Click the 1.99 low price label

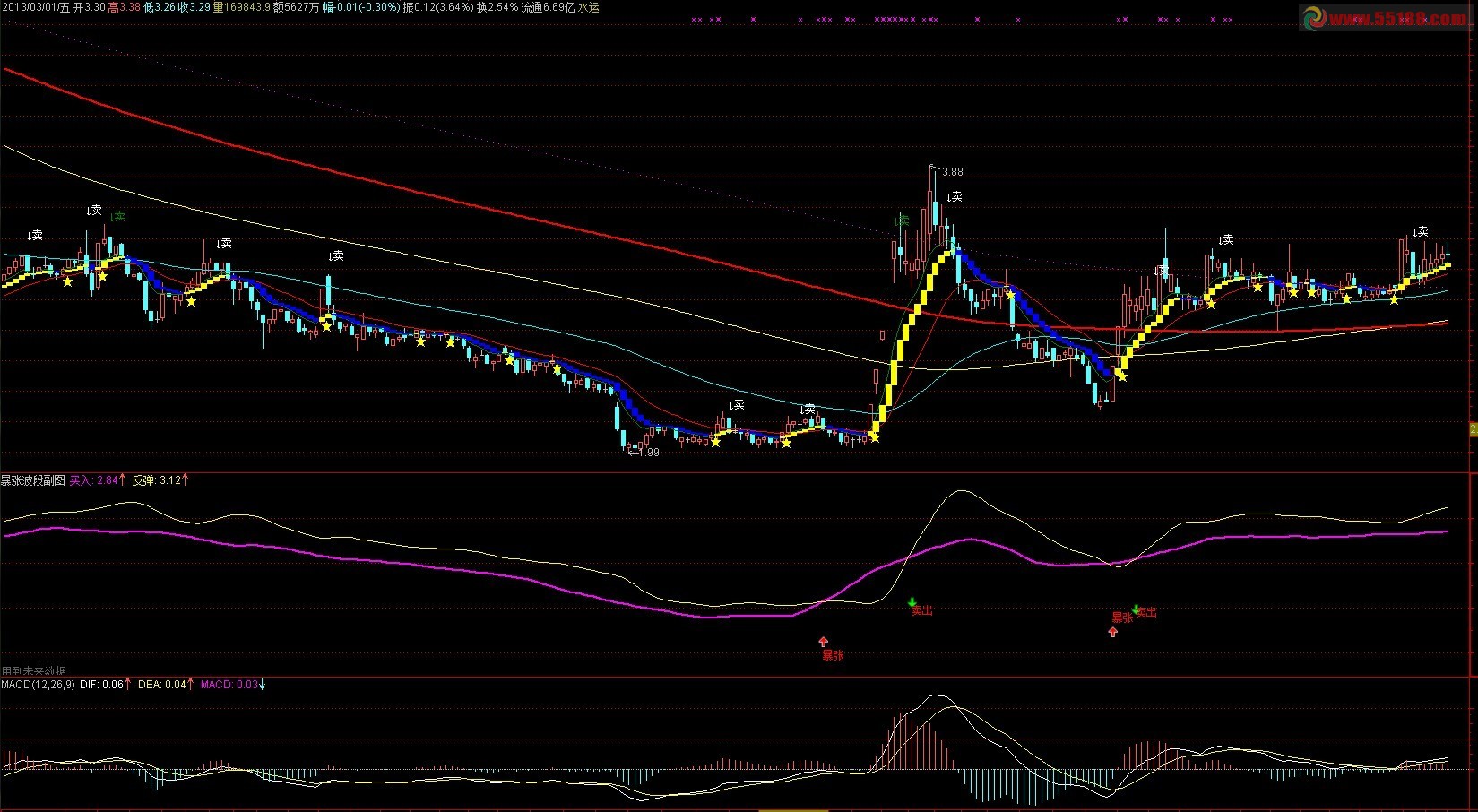pos(647,453)
